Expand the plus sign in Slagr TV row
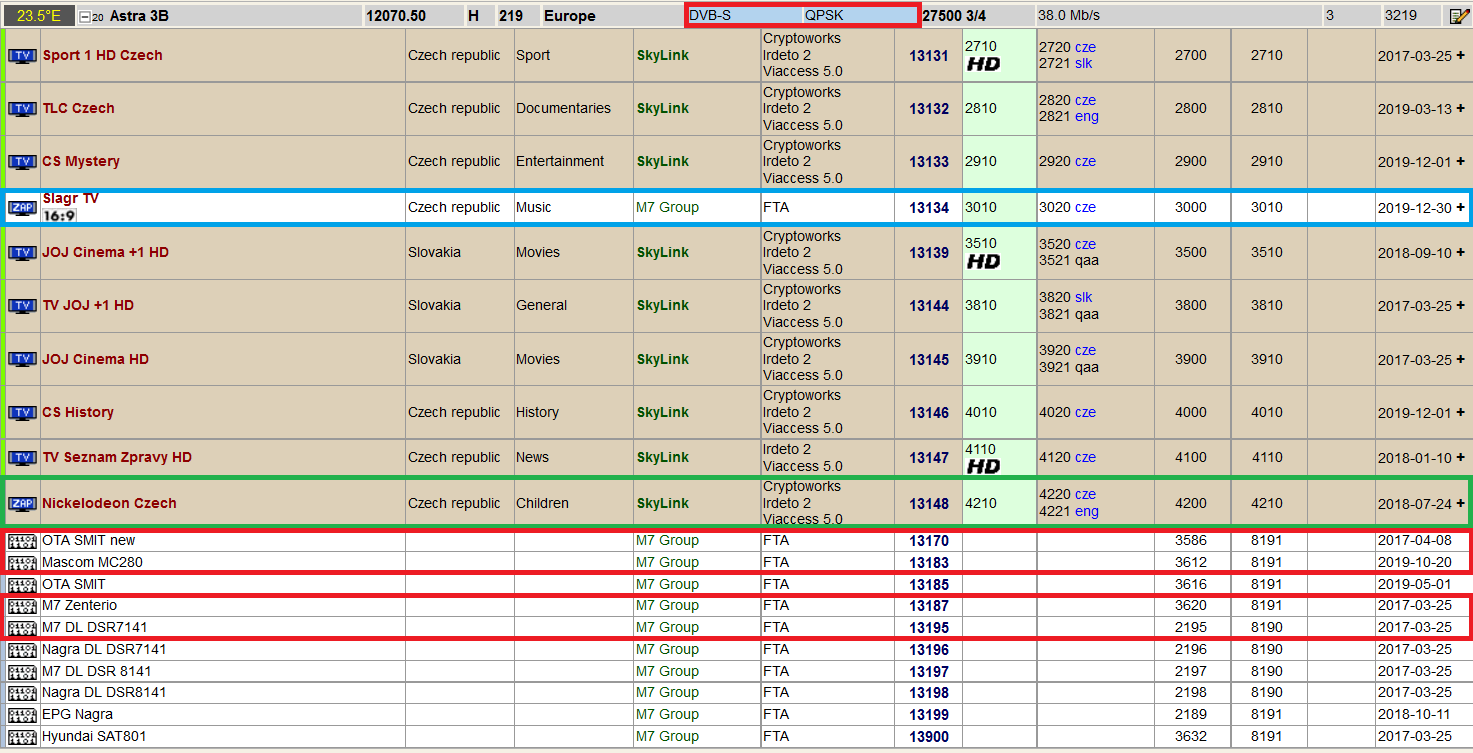 pos(1461,208)
